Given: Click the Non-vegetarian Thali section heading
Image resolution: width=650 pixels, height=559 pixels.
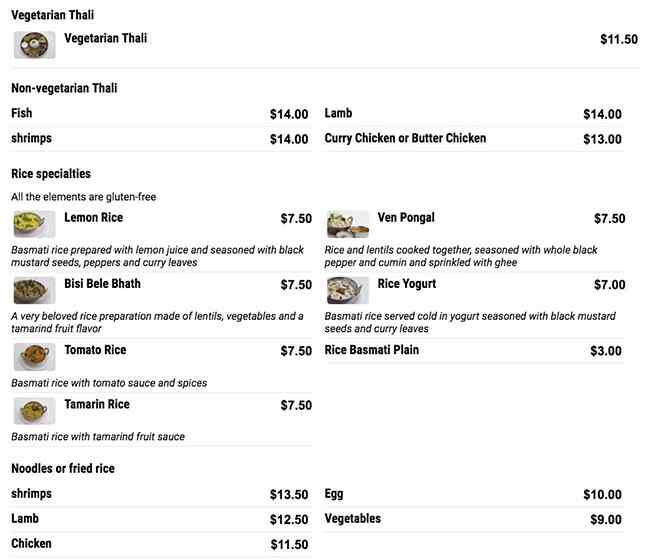Looking at the screenshot, I should [x=64, y=88].
